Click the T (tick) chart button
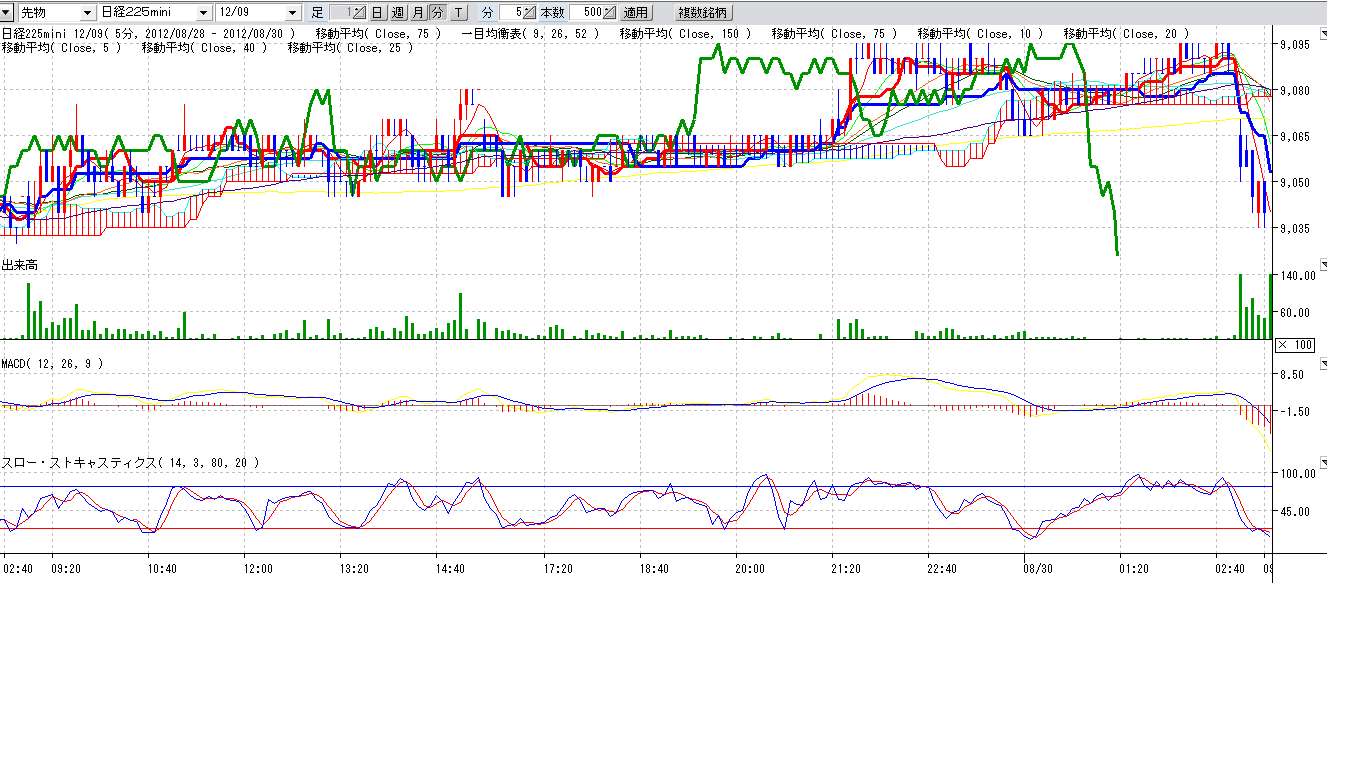 point(457,13)
